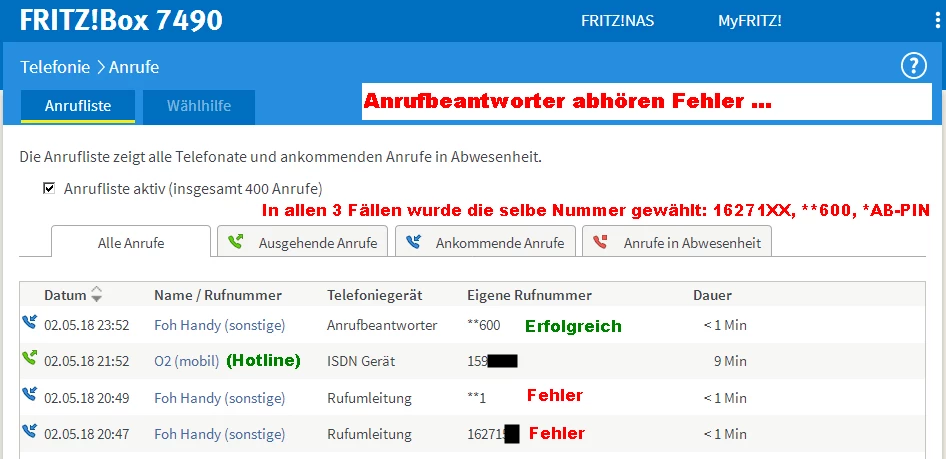Open the FRITZ!NAS link

click(617, 21)
